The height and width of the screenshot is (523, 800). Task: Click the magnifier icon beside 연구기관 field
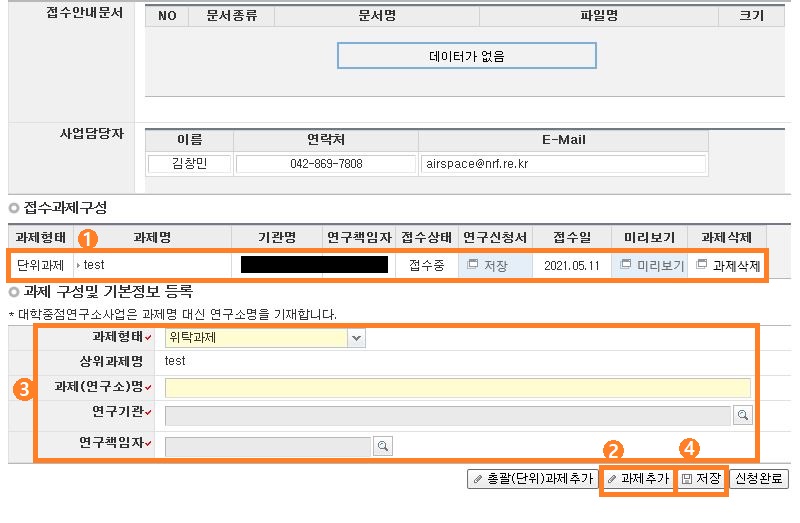coord(743,414)
